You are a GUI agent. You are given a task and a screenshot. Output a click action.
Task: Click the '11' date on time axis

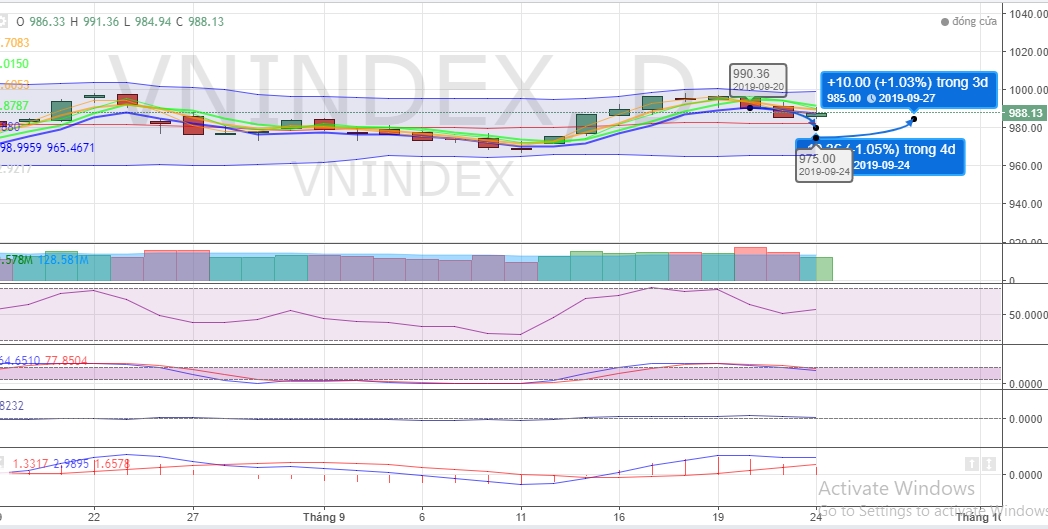[521, 517]
